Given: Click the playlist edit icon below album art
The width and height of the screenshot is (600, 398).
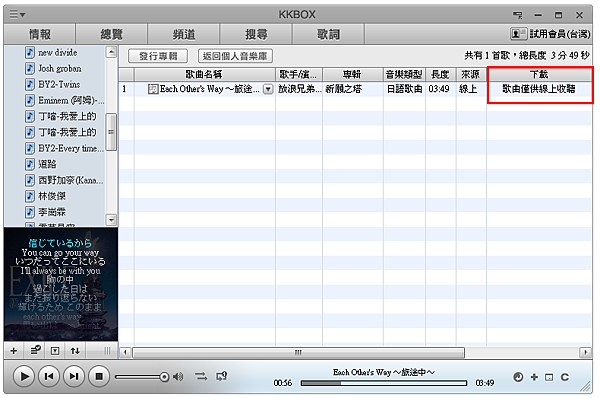Looking at the screenshot, I should pos(35,351).
